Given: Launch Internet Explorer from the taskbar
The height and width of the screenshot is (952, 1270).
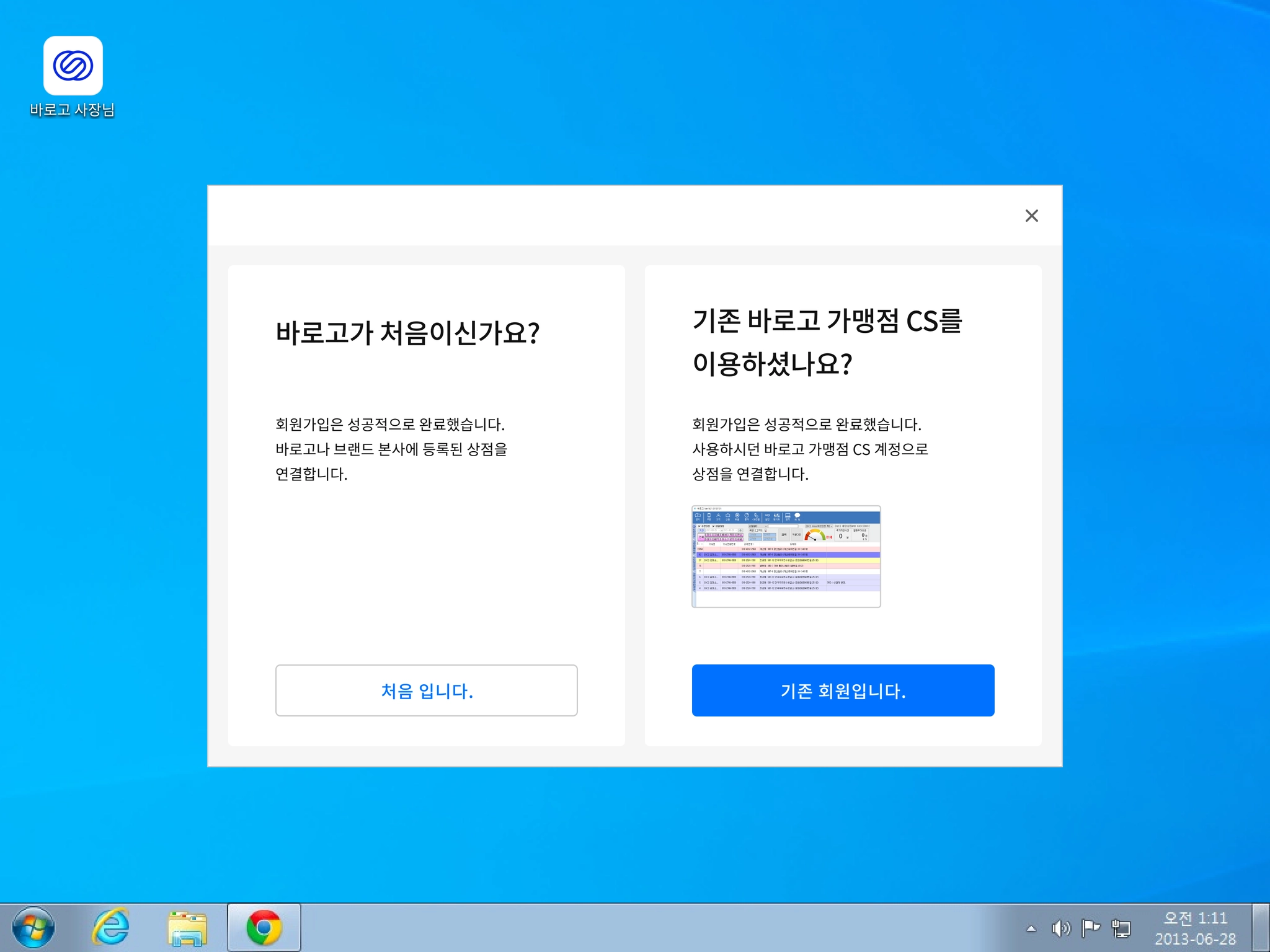Looking at the screenshot, I should pos(111,927).
